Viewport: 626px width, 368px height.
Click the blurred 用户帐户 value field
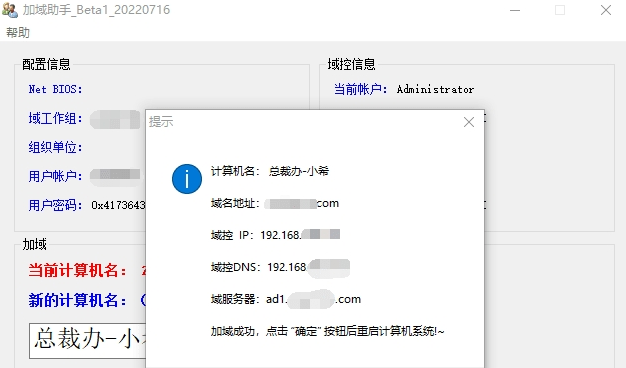115,176
